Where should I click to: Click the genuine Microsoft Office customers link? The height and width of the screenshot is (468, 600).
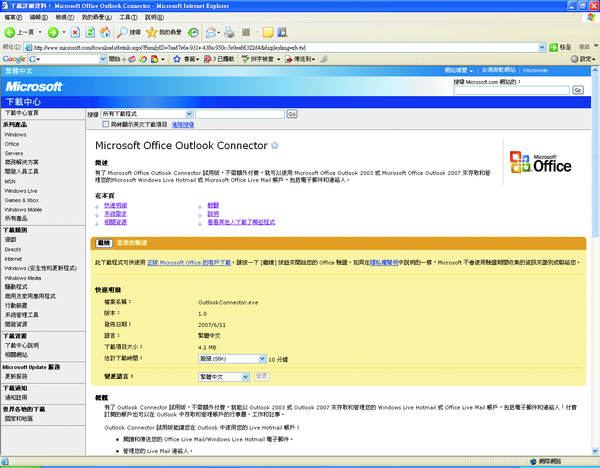point(189,263)
